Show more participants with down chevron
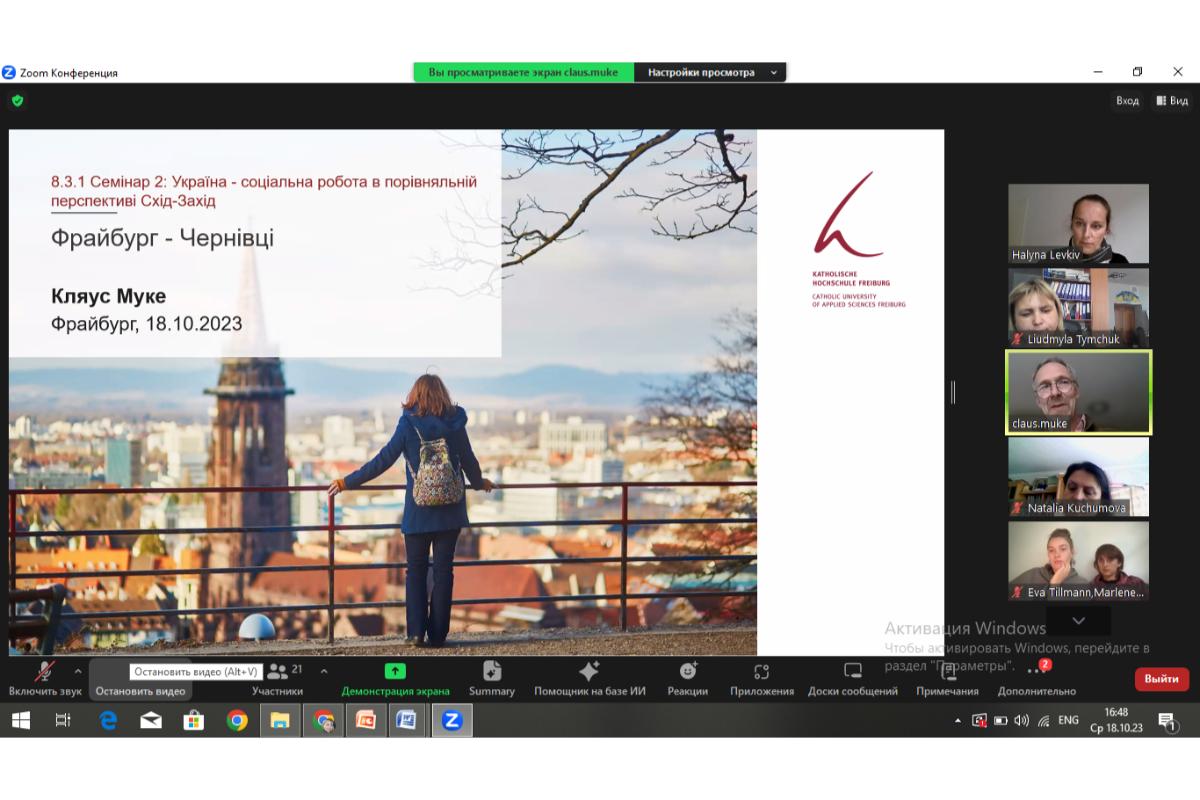The width and height of the screenshot is (1200, 800). pyautogui.click(x=1078, y=620)
